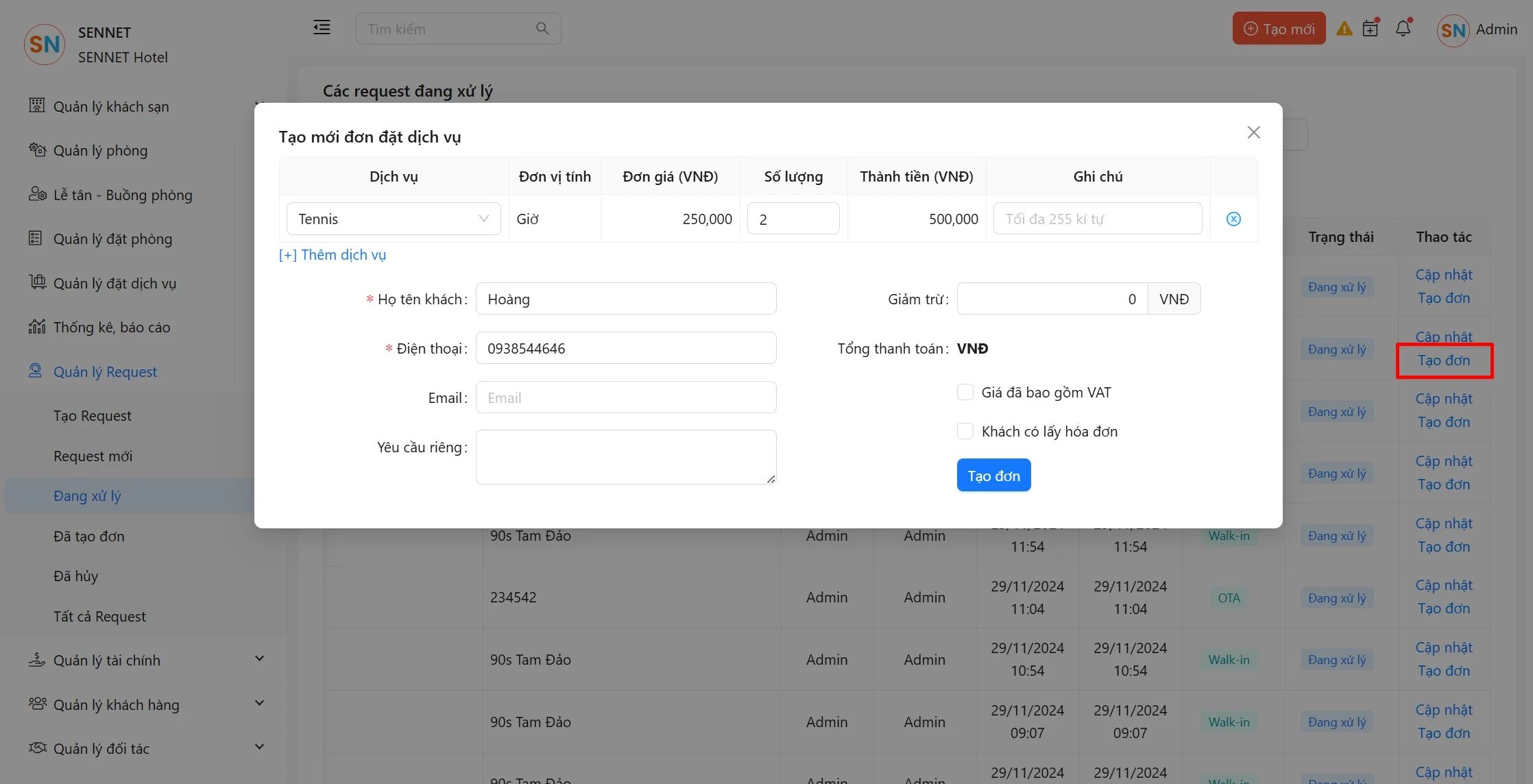Expand 'Quản lý tài chính' menu
The height and width of the screenshot is (784, 1533).
click(x=259, y=659)
